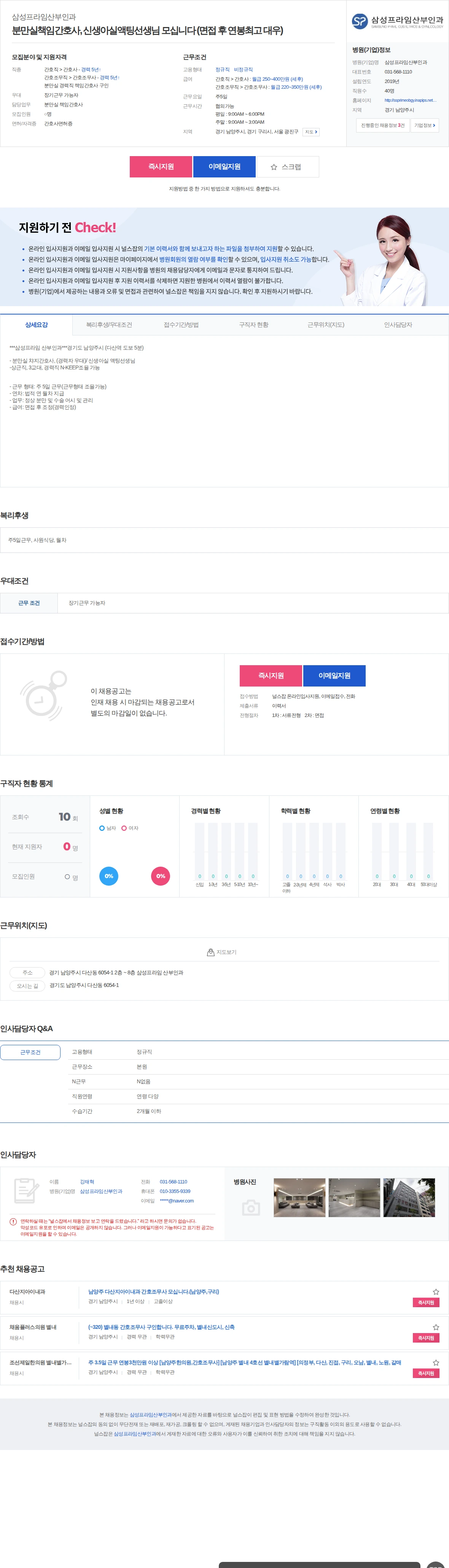Click the 현재 지원자 0 명 statistic
Image resolution: width=449 pixels, height=1568 pixels.
[45, 847]
